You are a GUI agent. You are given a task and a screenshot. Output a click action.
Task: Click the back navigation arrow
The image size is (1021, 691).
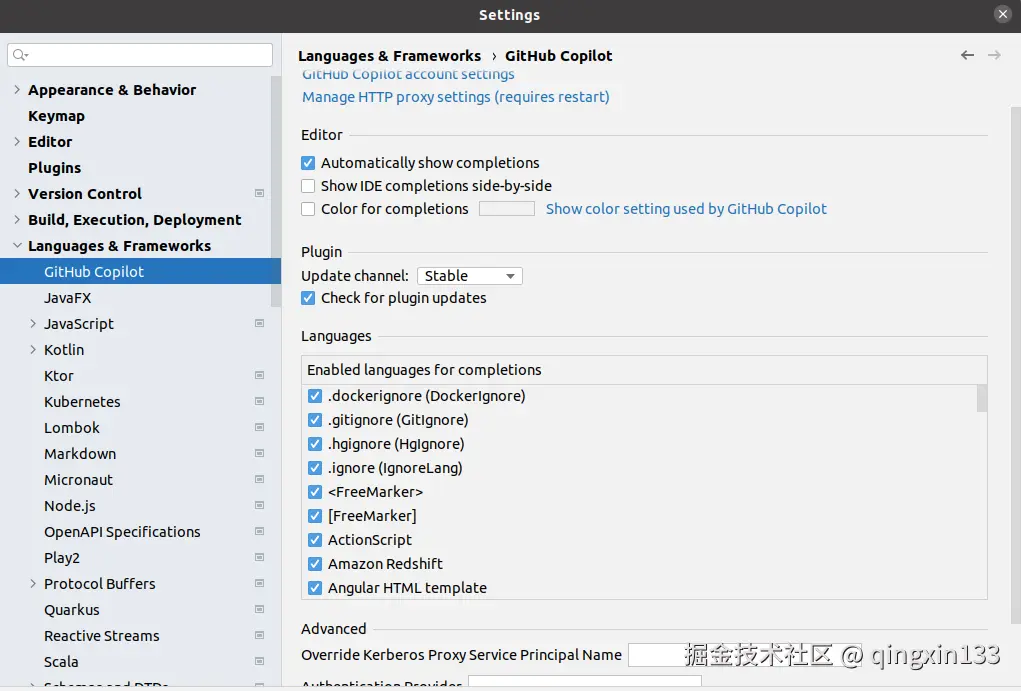(x=967, y=56)
